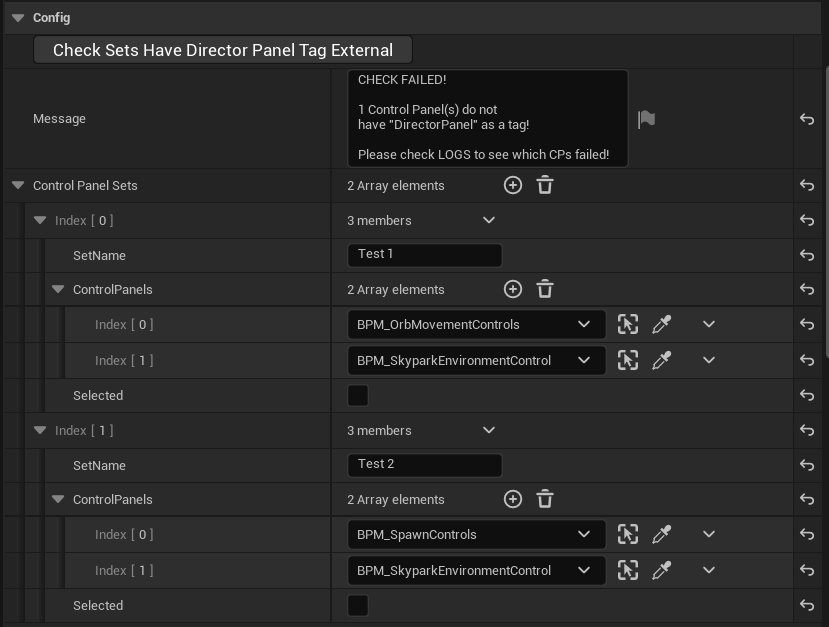The image size is (829, 627).
Task: Collapse the Config section
Action: (18, 18)
